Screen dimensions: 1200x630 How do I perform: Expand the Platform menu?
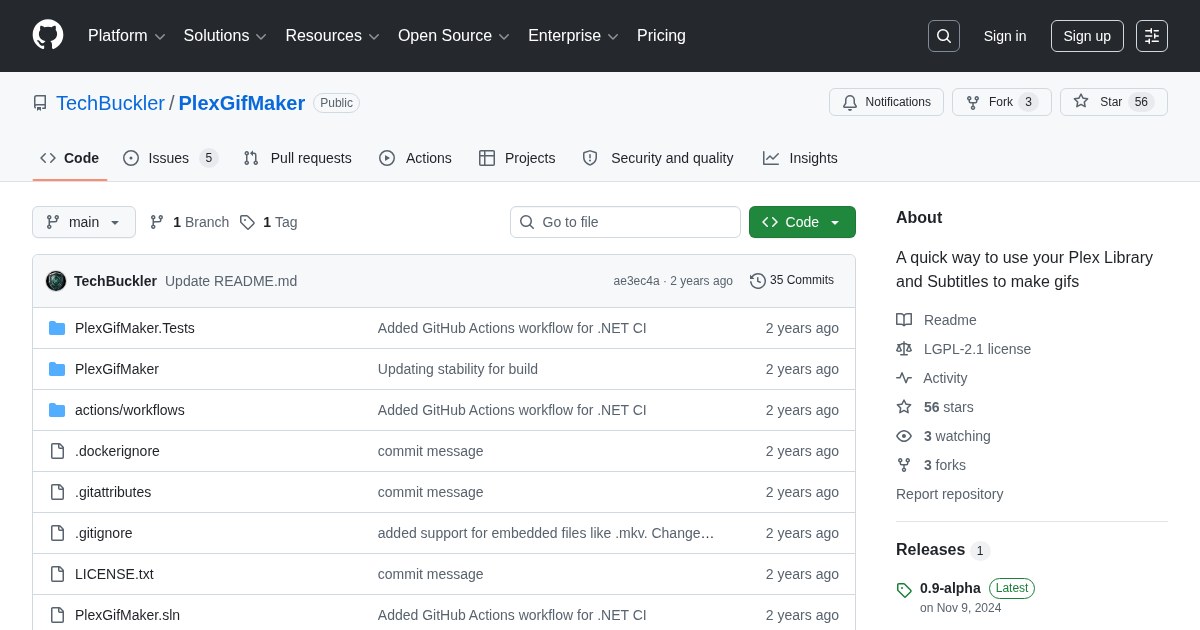126,36
